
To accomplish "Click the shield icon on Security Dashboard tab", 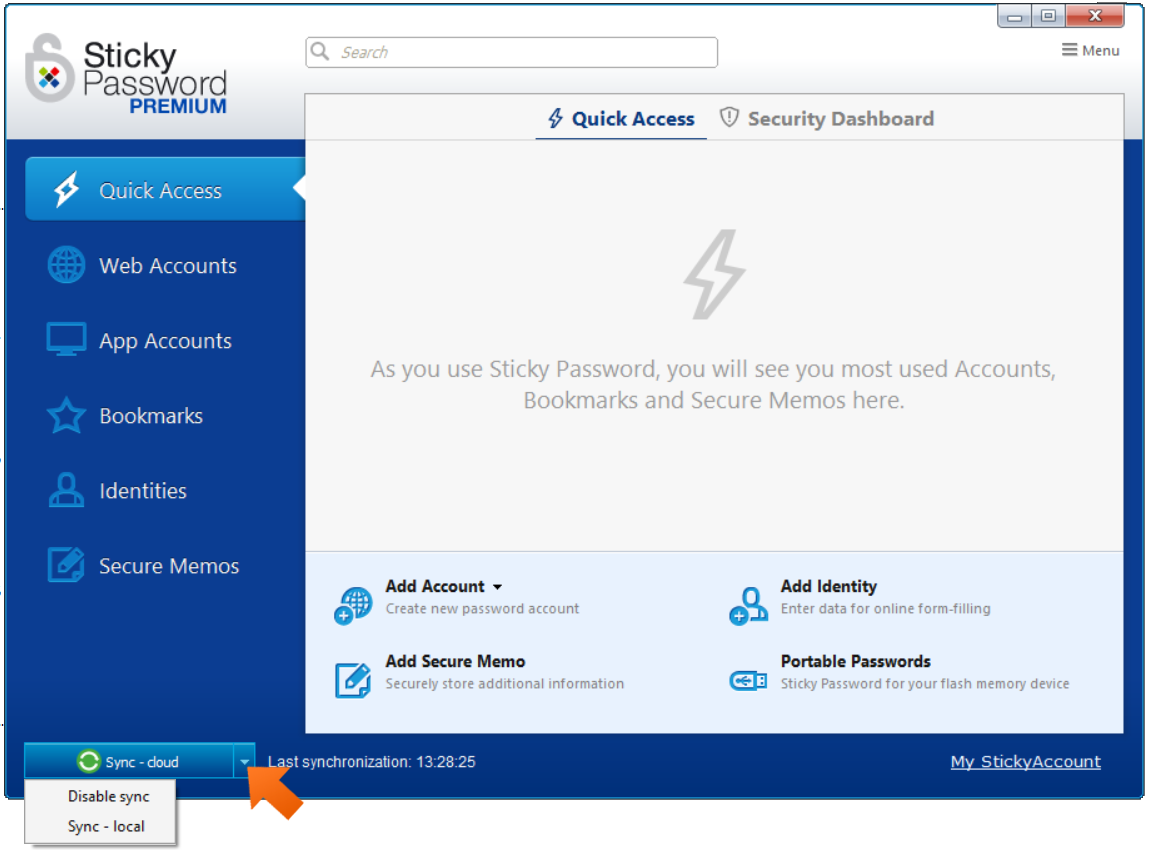I will click(x=729, y=117).
